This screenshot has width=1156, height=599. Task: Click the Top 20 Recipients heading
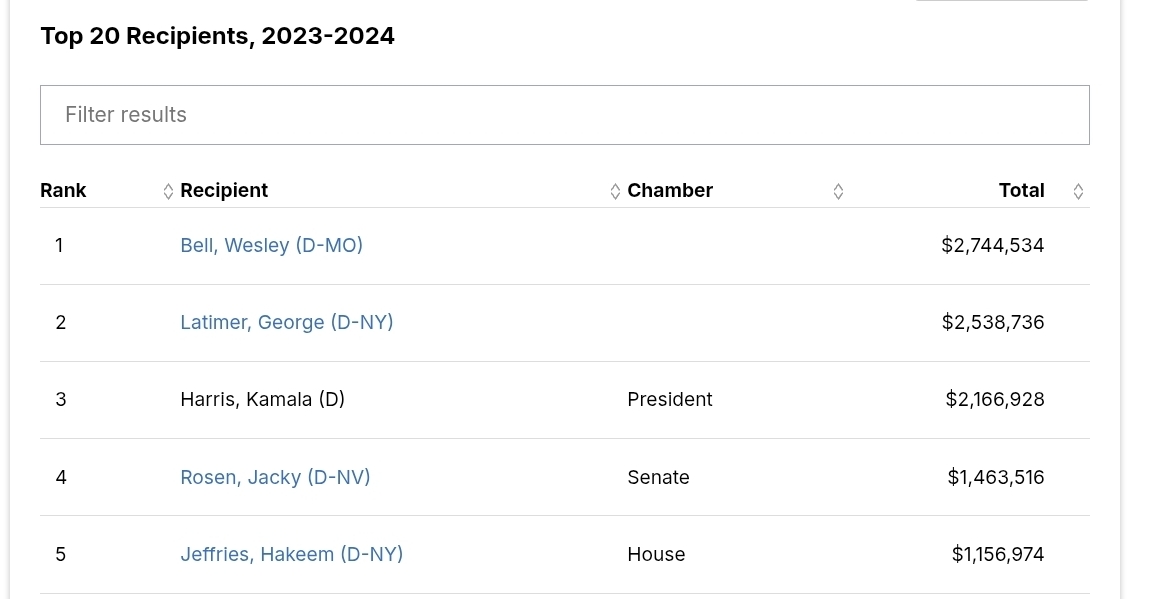[217, 35]
